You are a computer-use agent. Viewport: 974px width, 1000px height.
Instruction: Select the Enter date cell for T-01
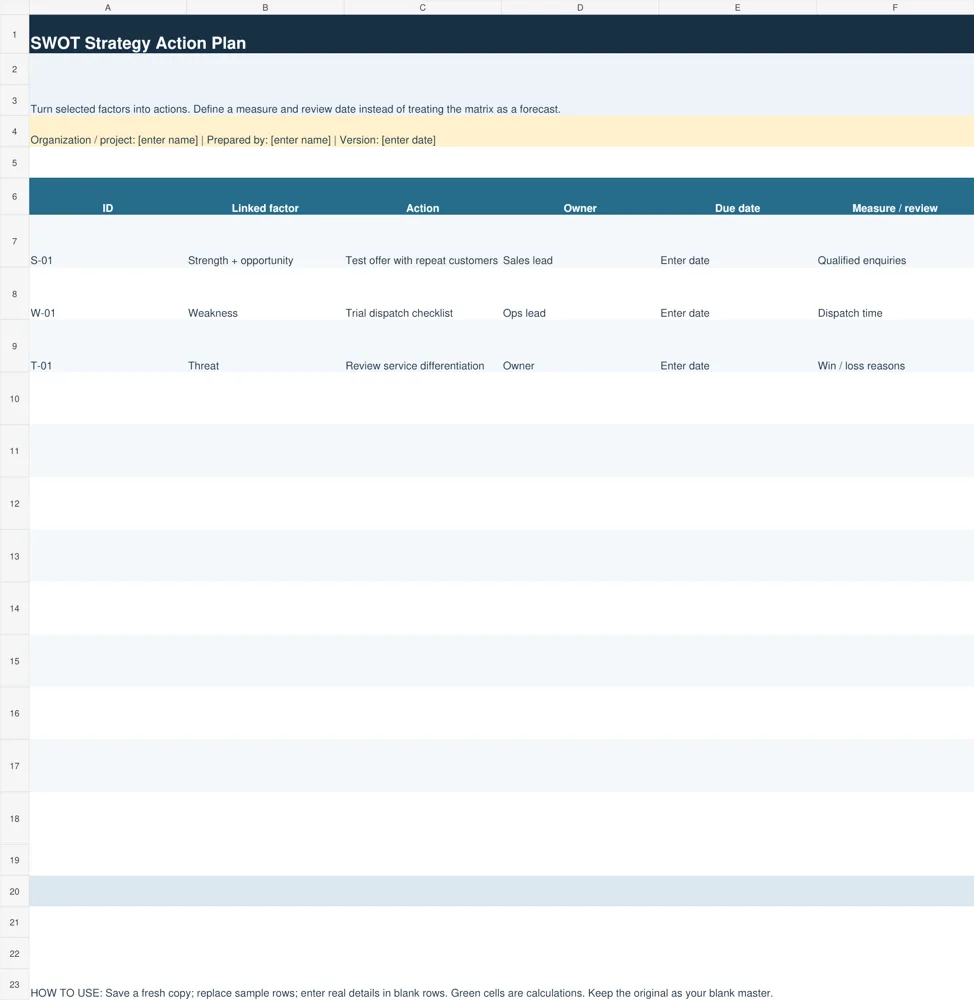[738, 346]
